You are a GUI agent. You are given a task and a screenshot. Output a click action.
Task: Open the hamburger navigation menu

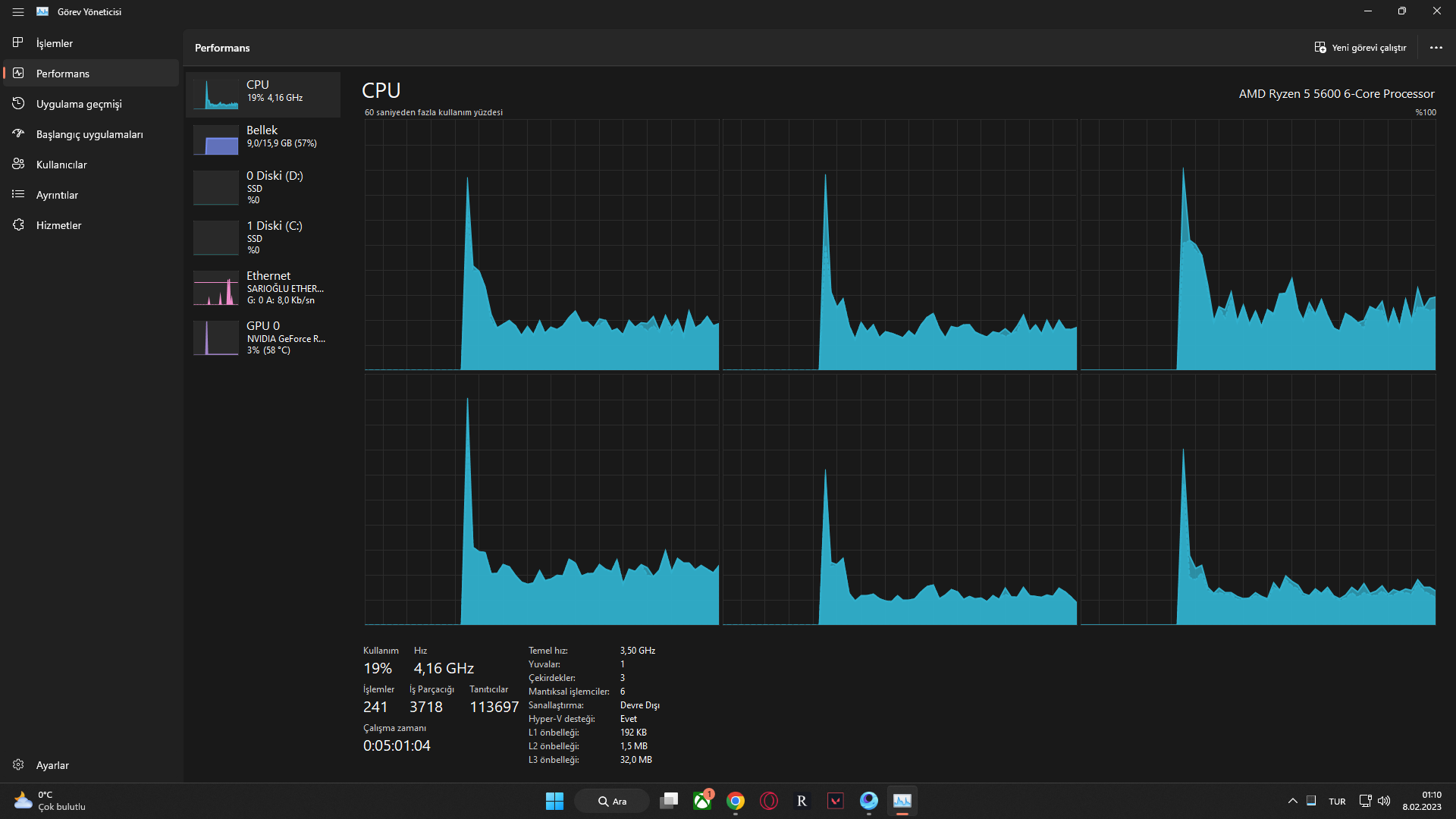18,11
